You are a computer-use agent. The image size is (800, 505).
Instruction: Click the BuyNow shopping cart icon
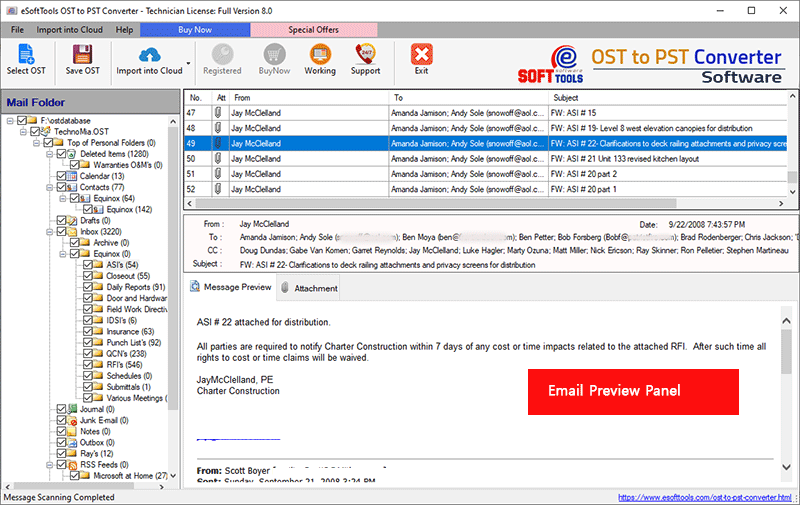(x=274, y=54)
